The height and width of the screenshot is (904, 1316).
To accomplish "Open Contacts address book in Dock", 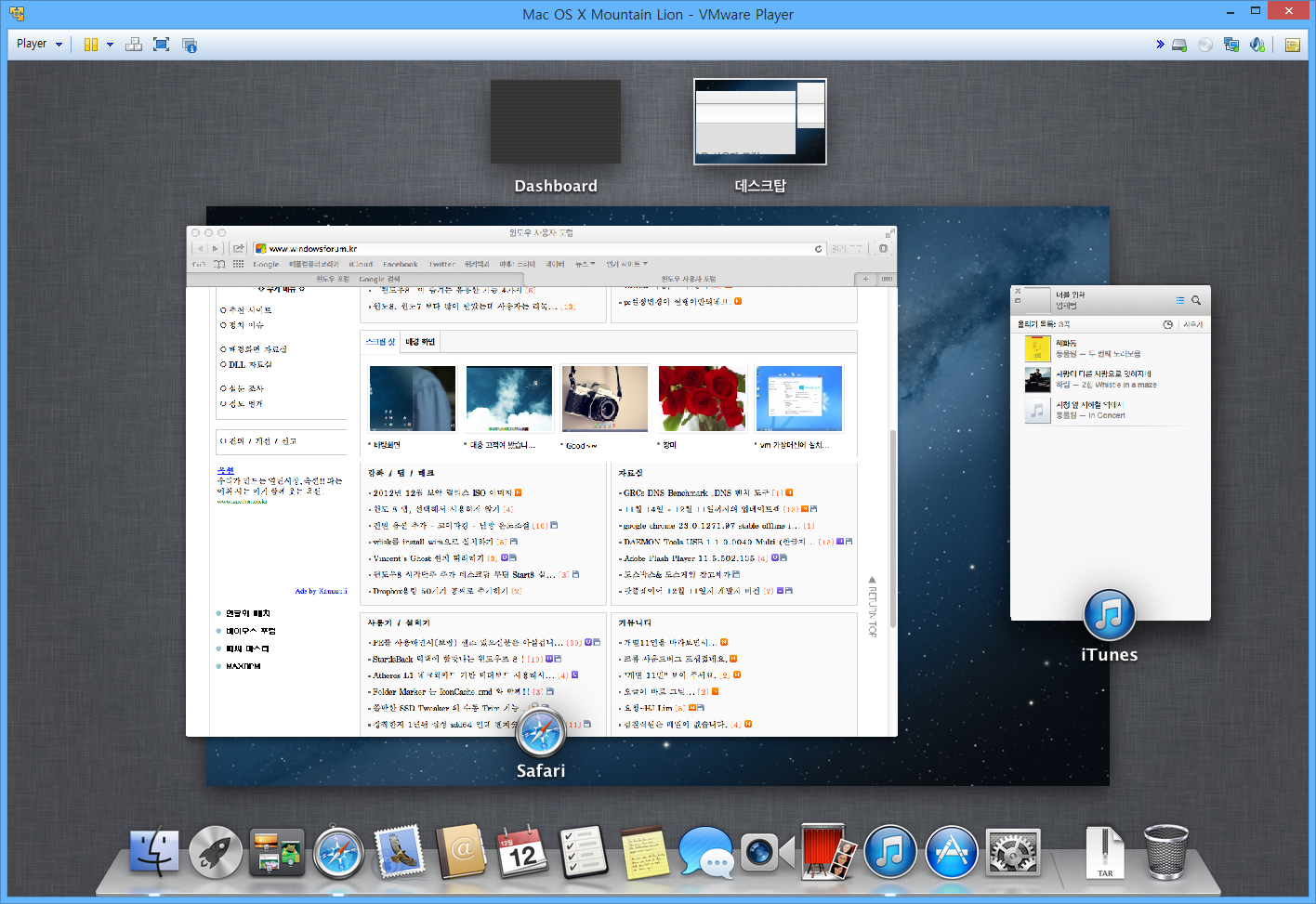I will point(461,851).
